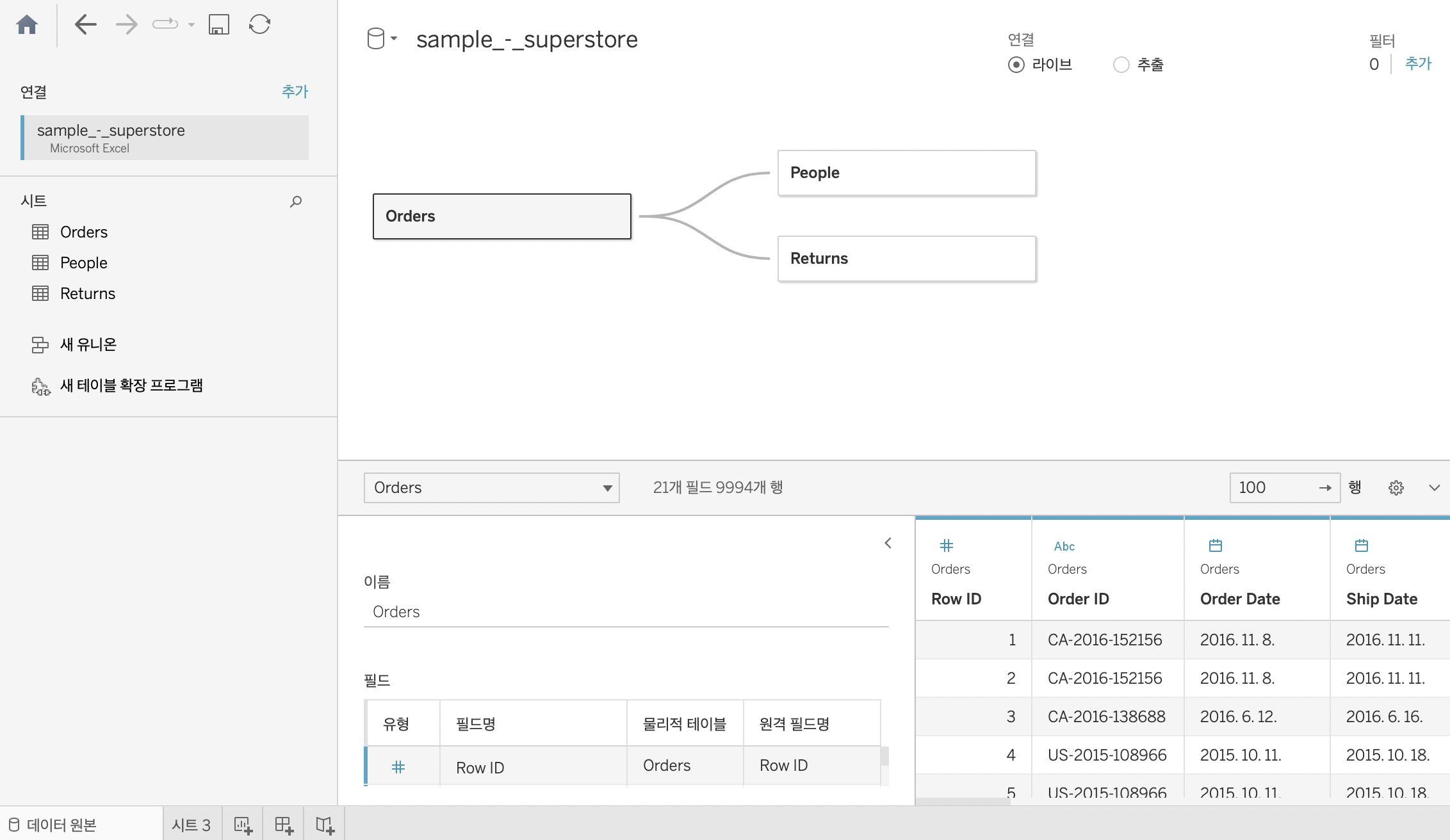Click the sheet search magnifier icon
The height and width of the screenshot is (840, 1450).
click(295, 202)
